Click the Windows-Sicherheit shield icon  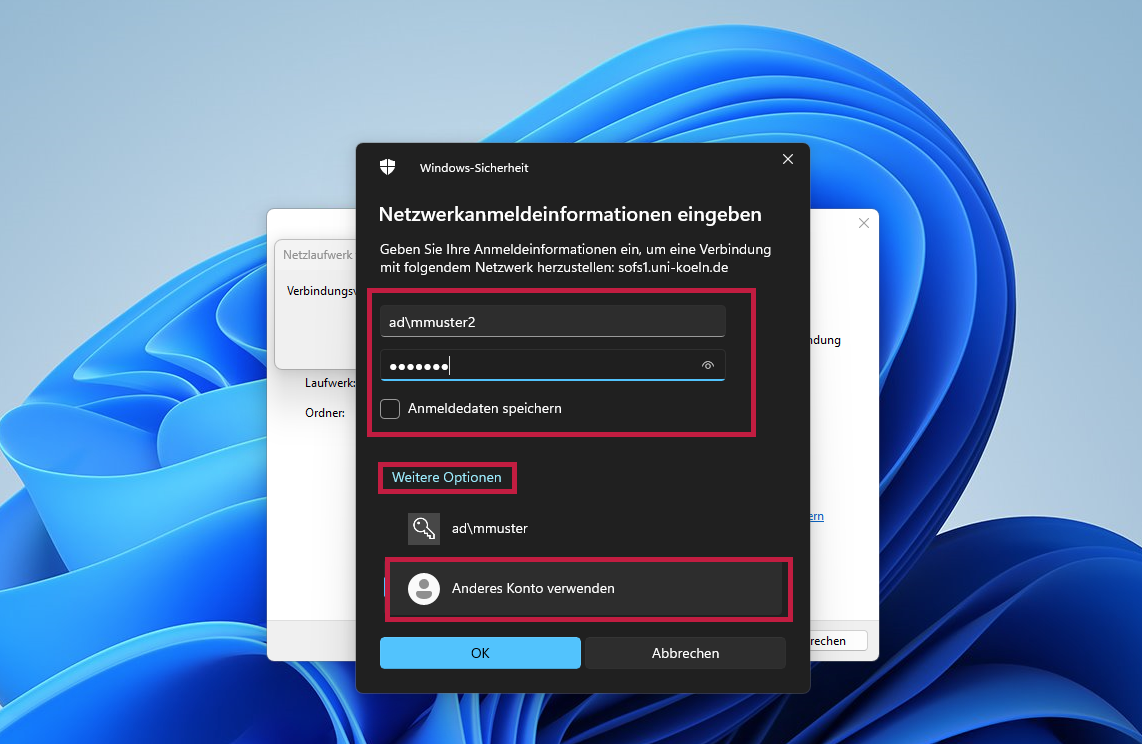point(387,167)
